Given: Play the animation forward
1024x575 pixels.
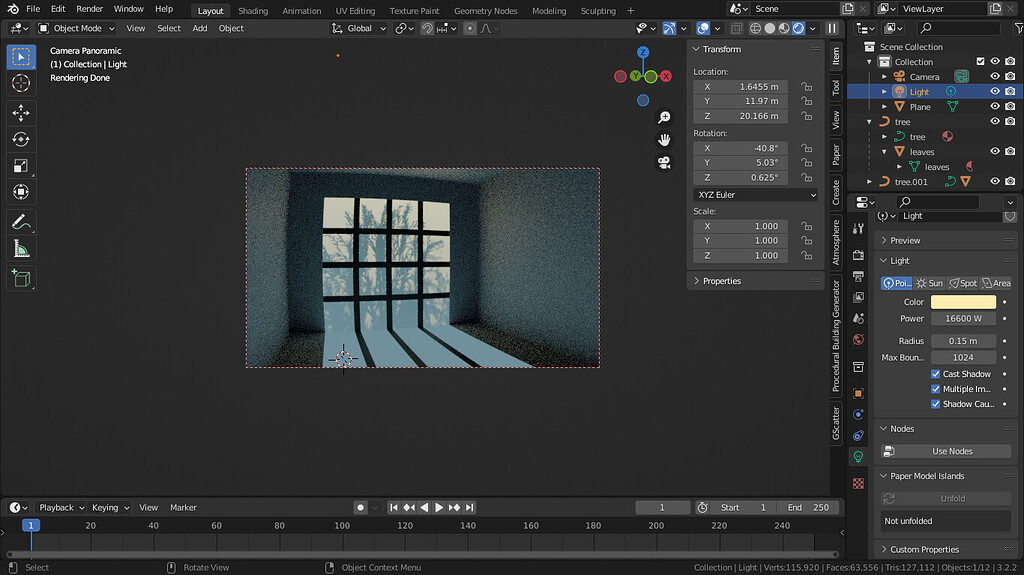Looking at the screenshot, I should (x=439, y=508).
